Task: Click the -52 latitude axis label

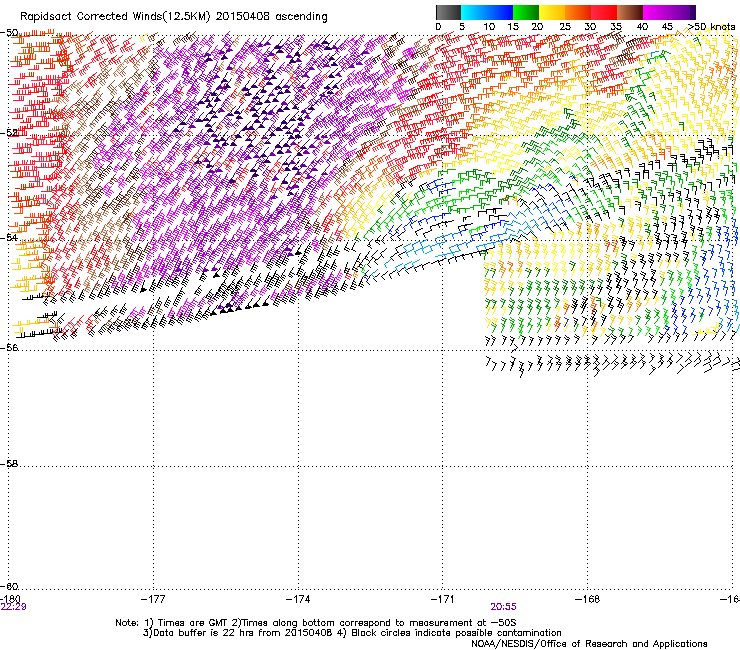Action: point(9,133)
